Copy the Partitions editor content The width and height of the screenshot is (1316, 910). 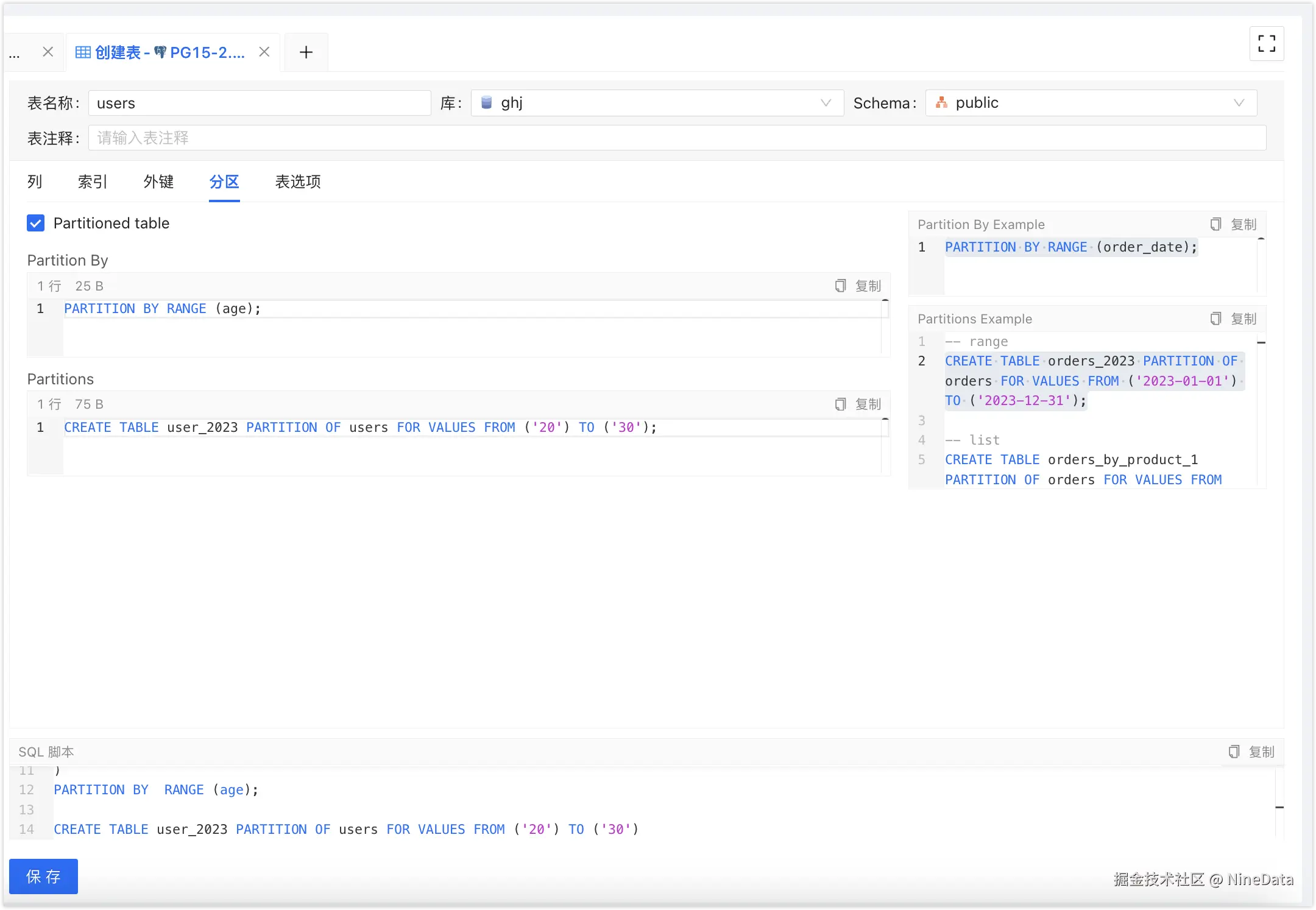(858, 404)
